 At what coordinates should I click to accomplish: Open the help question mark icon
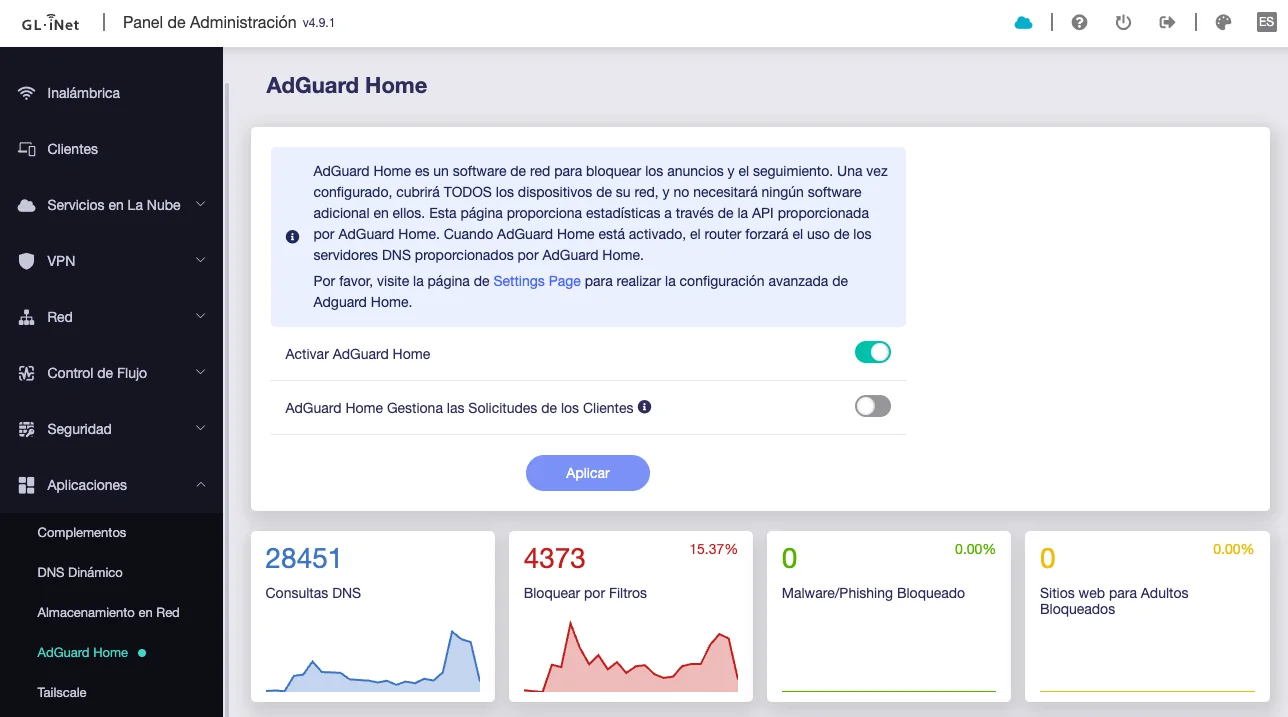[x=1079, y=23]
